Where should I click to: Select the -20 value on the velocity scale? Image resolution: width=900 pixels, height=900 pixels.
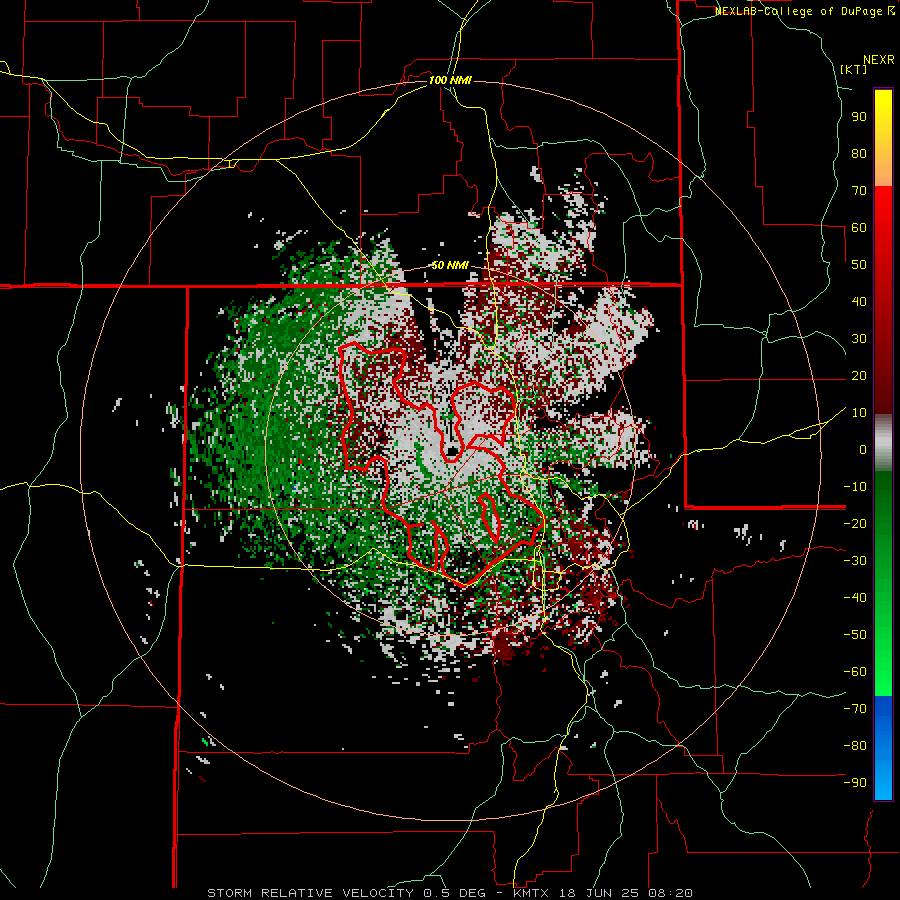[x=855, y=523]
